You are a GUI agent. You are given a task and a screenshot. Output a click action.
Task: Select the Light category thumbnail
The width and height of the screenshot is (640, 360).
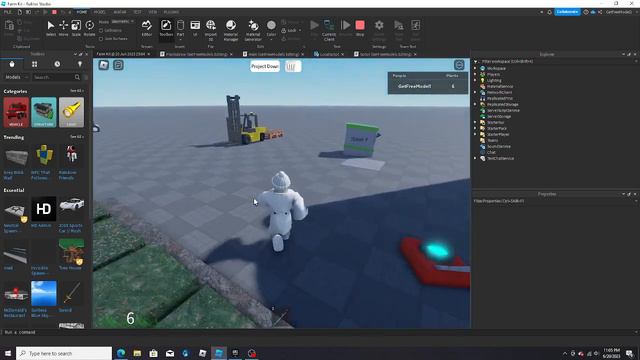(x=71, y=112)
